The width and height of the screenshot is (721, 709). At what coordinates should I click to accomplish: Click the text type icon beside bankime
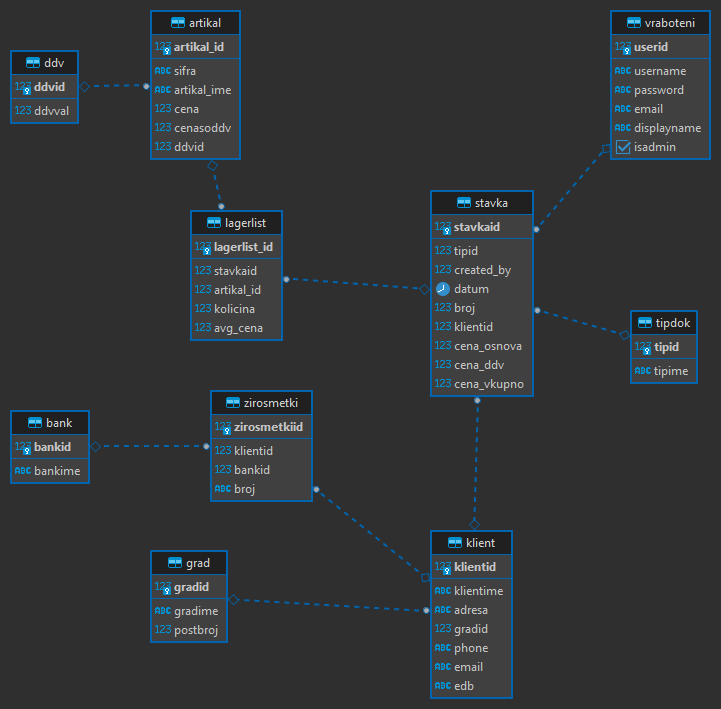[22, 471]
